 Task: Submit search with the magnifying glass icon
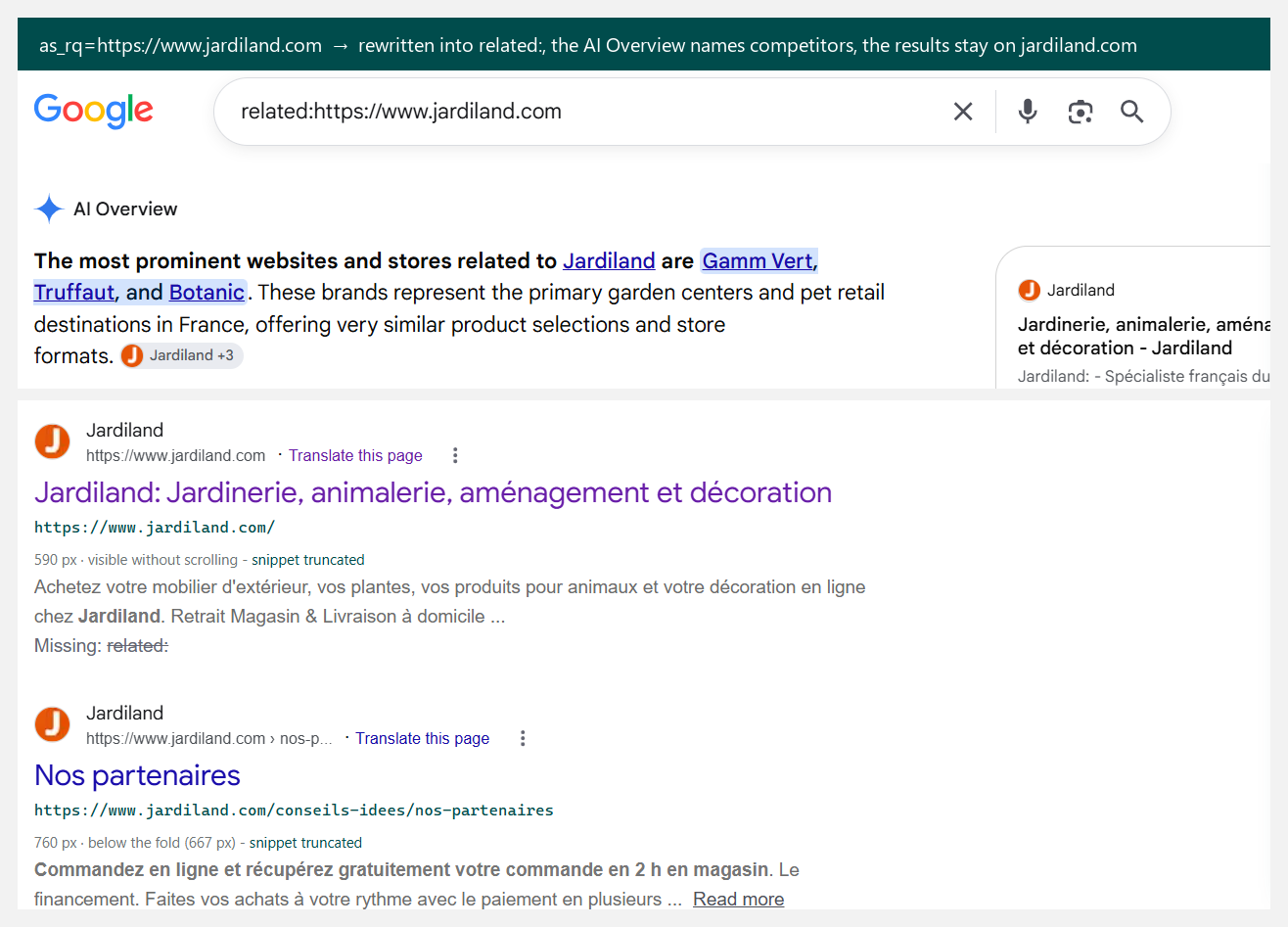coord(1132,112)
